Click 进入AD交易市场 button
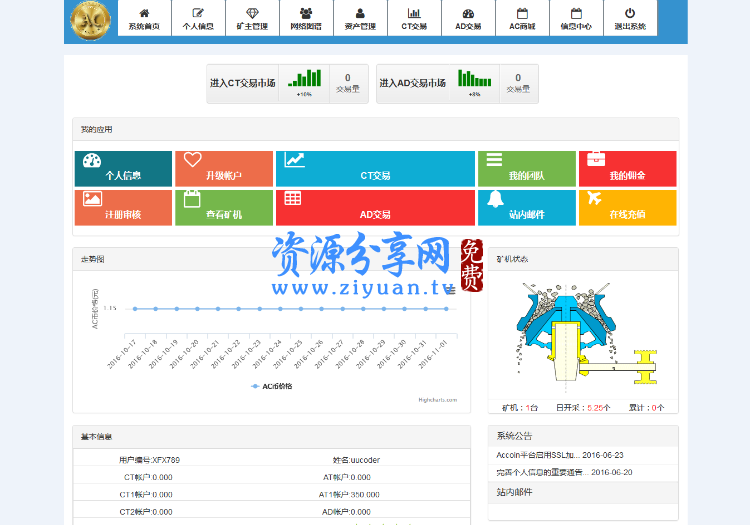The height and width of the screenshot is (525, 750). click(x=413, y=83)
